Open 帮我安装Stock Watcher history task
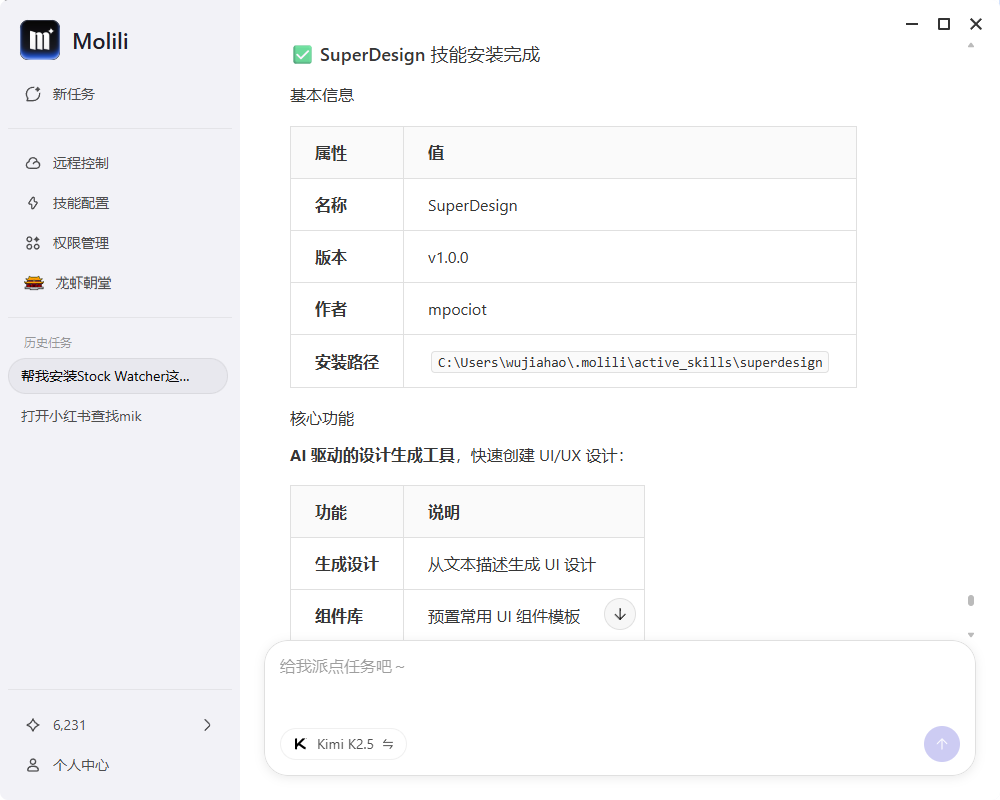Screen dimensions: 1000x800 pos(118,376)
